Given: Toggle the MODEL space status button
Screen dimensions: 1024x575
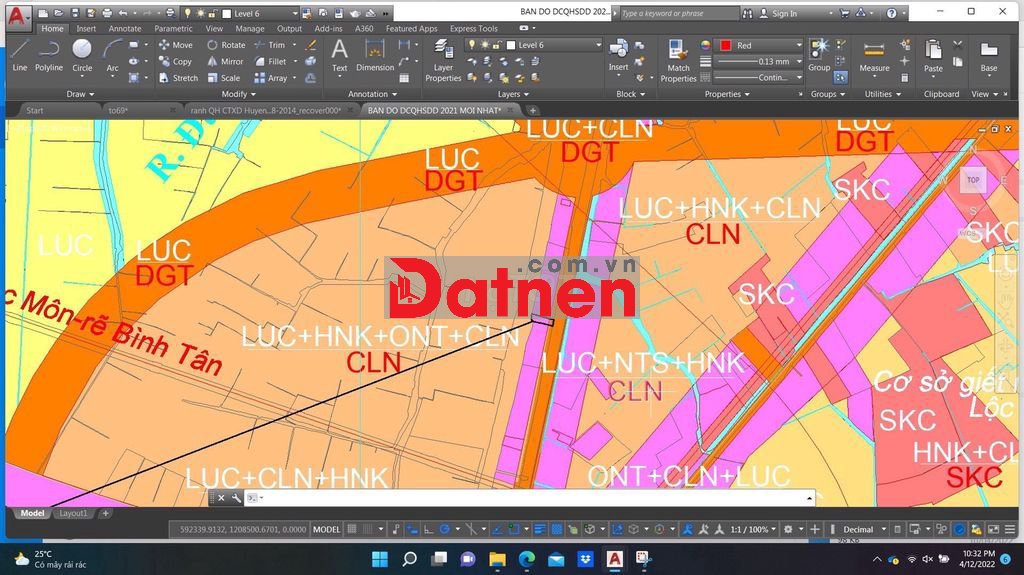Looking at the screenshot, I should point(327,529).
